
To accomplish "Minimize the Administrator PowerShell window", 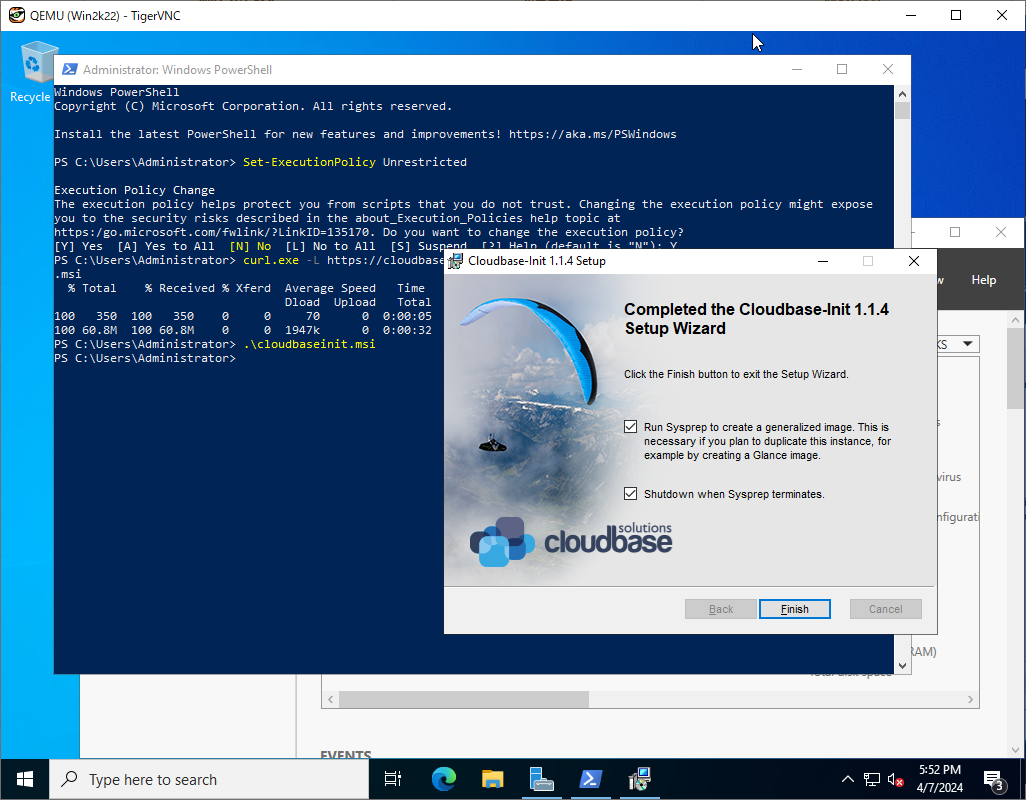I will click(x=797, y=69).
